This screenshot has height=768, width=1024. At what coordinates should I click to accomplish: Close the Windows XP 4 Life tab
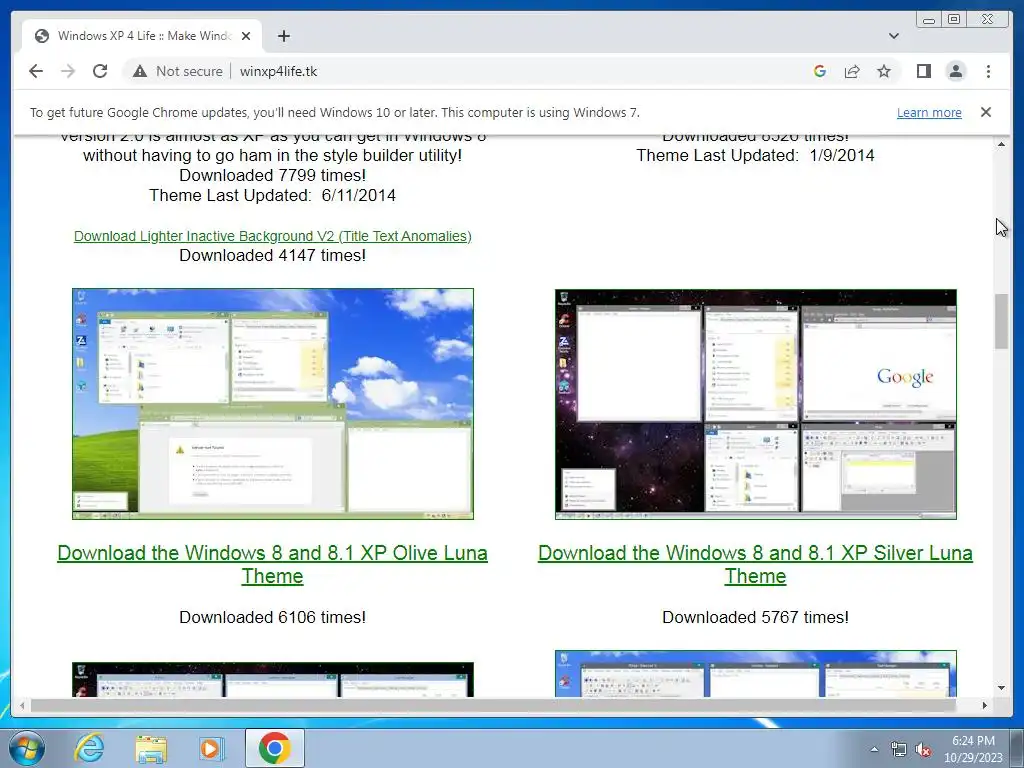click(x=246, y=36)
